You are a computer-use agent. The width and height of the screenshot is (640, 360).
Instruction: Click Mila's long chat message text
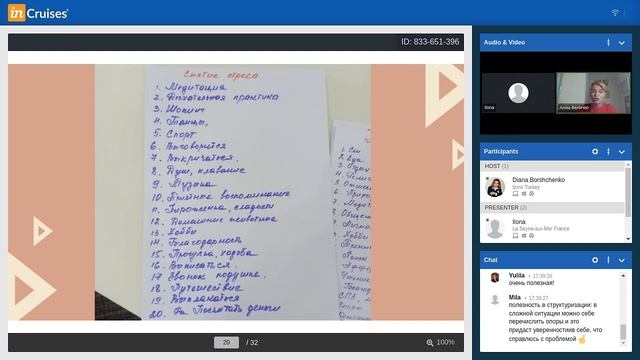(555, 322)
